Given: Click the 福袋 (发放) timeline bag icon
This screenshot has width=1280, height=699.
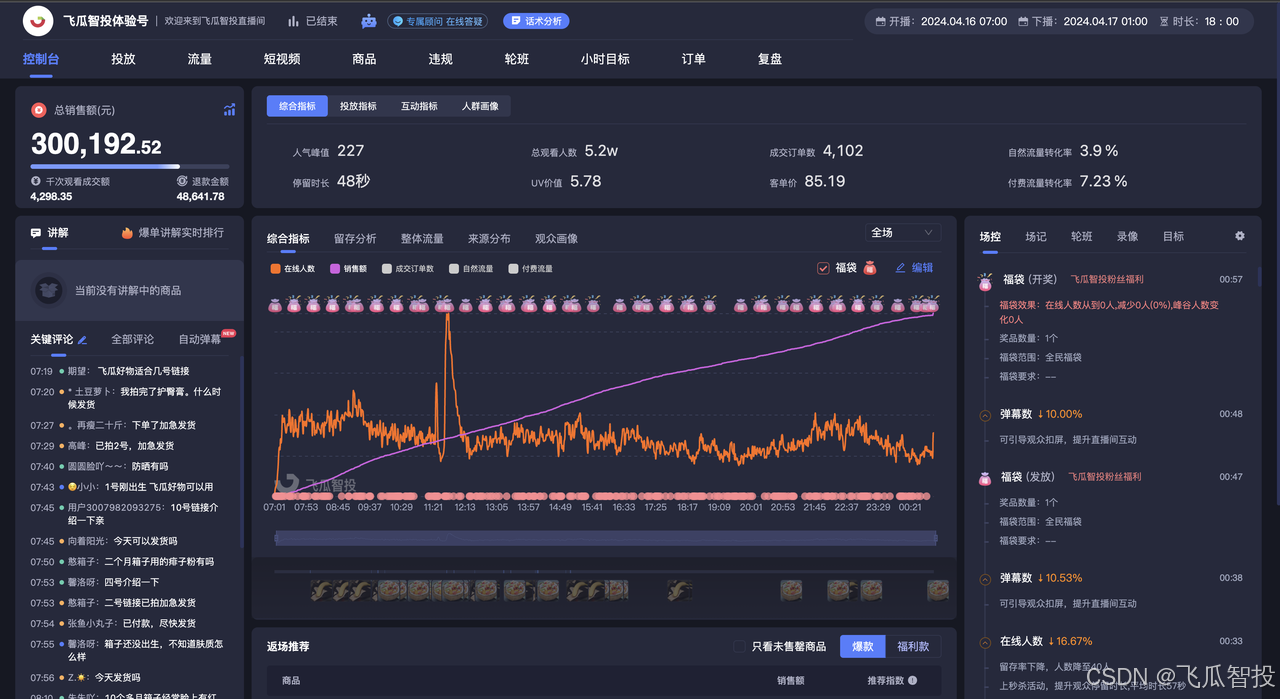Looking at the screenshot, I should [x=984, y=478].
